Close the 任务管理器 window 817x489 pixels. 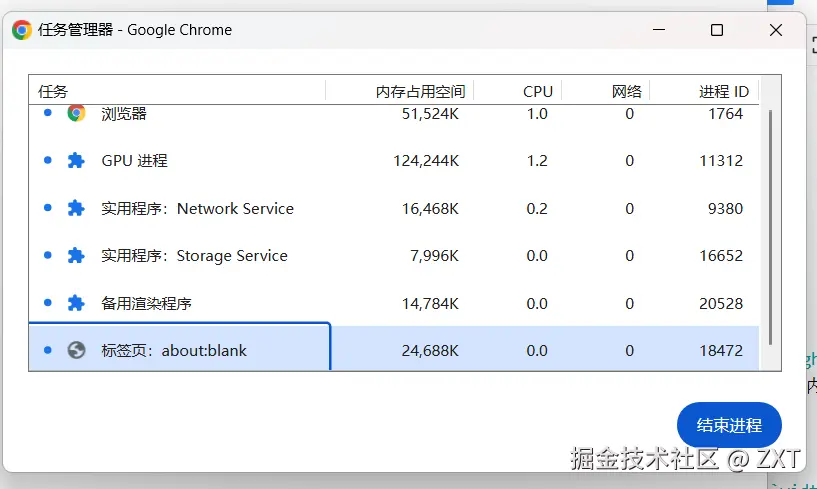(776, 30)
